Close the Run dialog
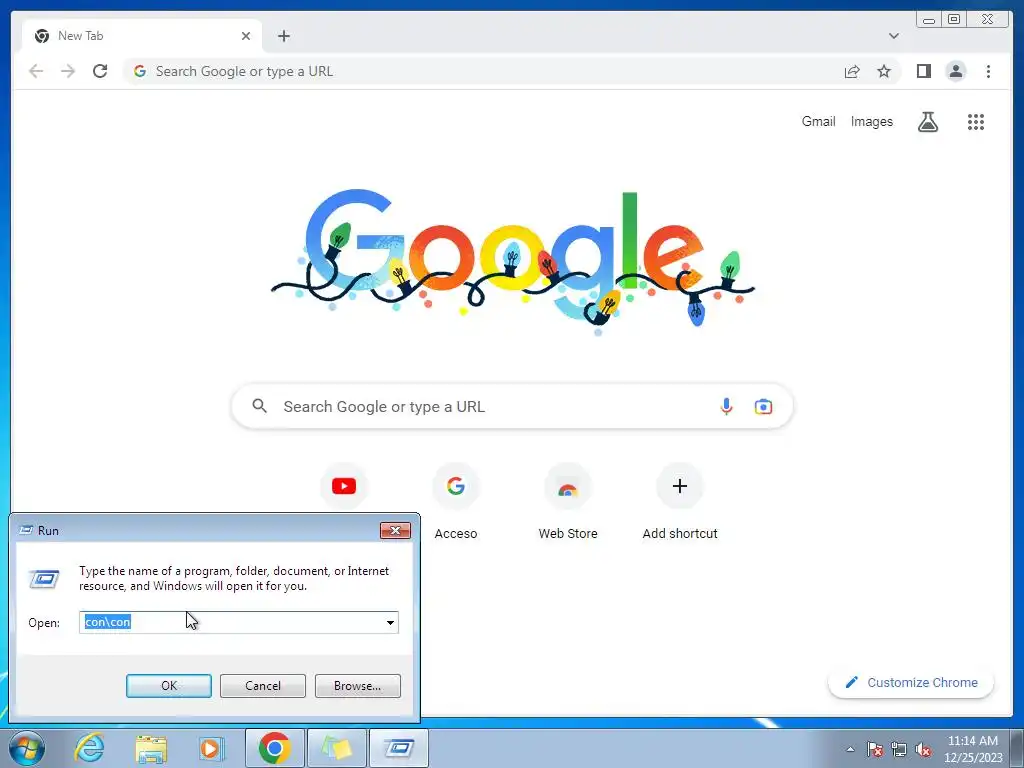The width and height of the screenshot is (1024, 768). [x=395, y=530]
